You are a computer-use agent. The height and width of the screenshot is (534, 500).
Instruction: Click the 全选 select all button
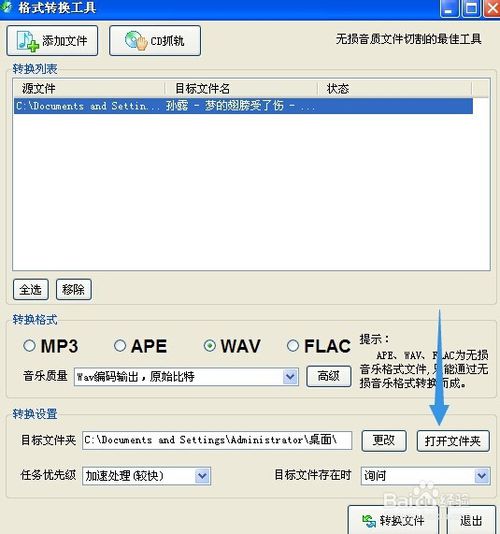pyautogui.click(x=31, y=289)
